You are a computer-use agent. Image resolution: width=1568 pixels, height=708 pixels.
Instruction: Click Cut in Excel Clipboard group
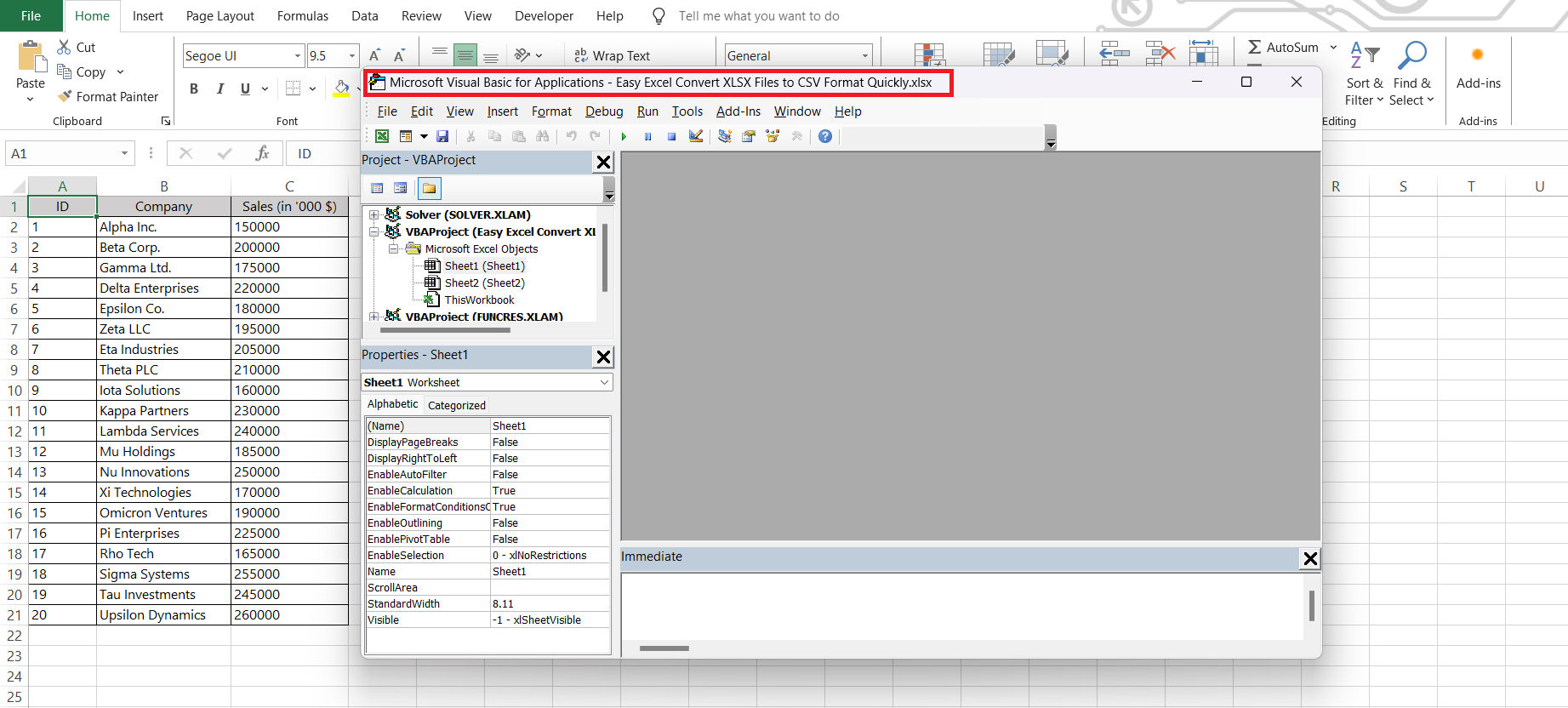[x=77, y=48]
